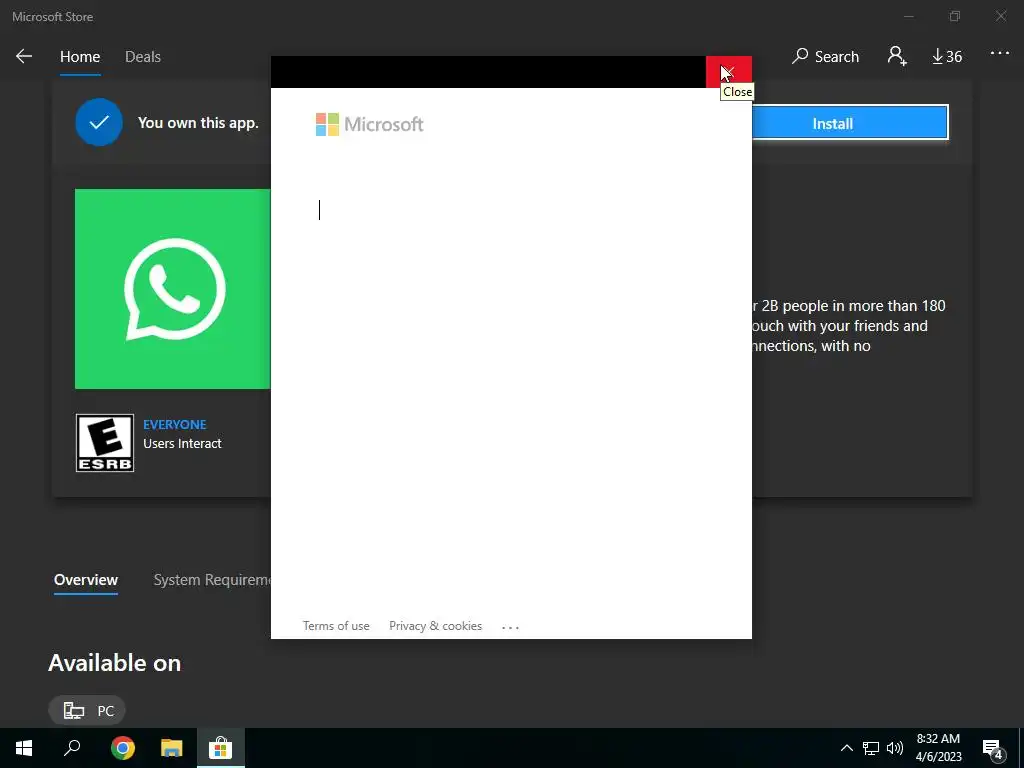
Task: Open the sign-in dialog's more options ellipsis
Action: pos(510,627)
